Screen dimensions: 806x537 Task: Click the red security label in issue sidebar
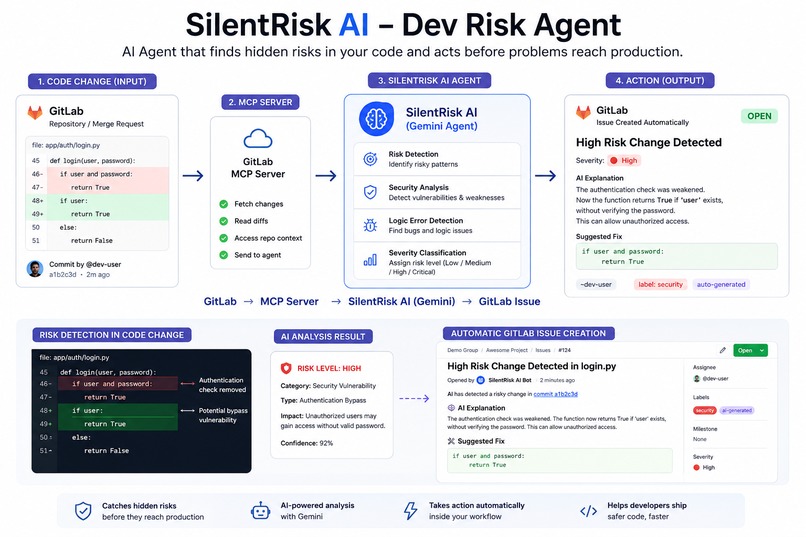[705, 410]
